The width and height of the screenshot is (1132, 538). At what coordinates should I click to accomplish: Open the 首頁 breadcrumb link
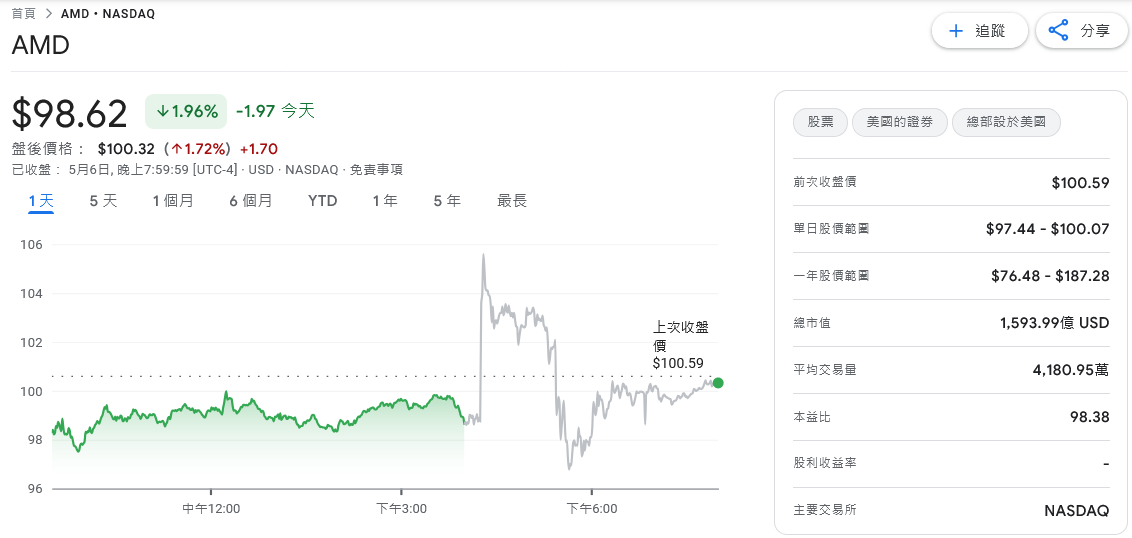[23, 14]
